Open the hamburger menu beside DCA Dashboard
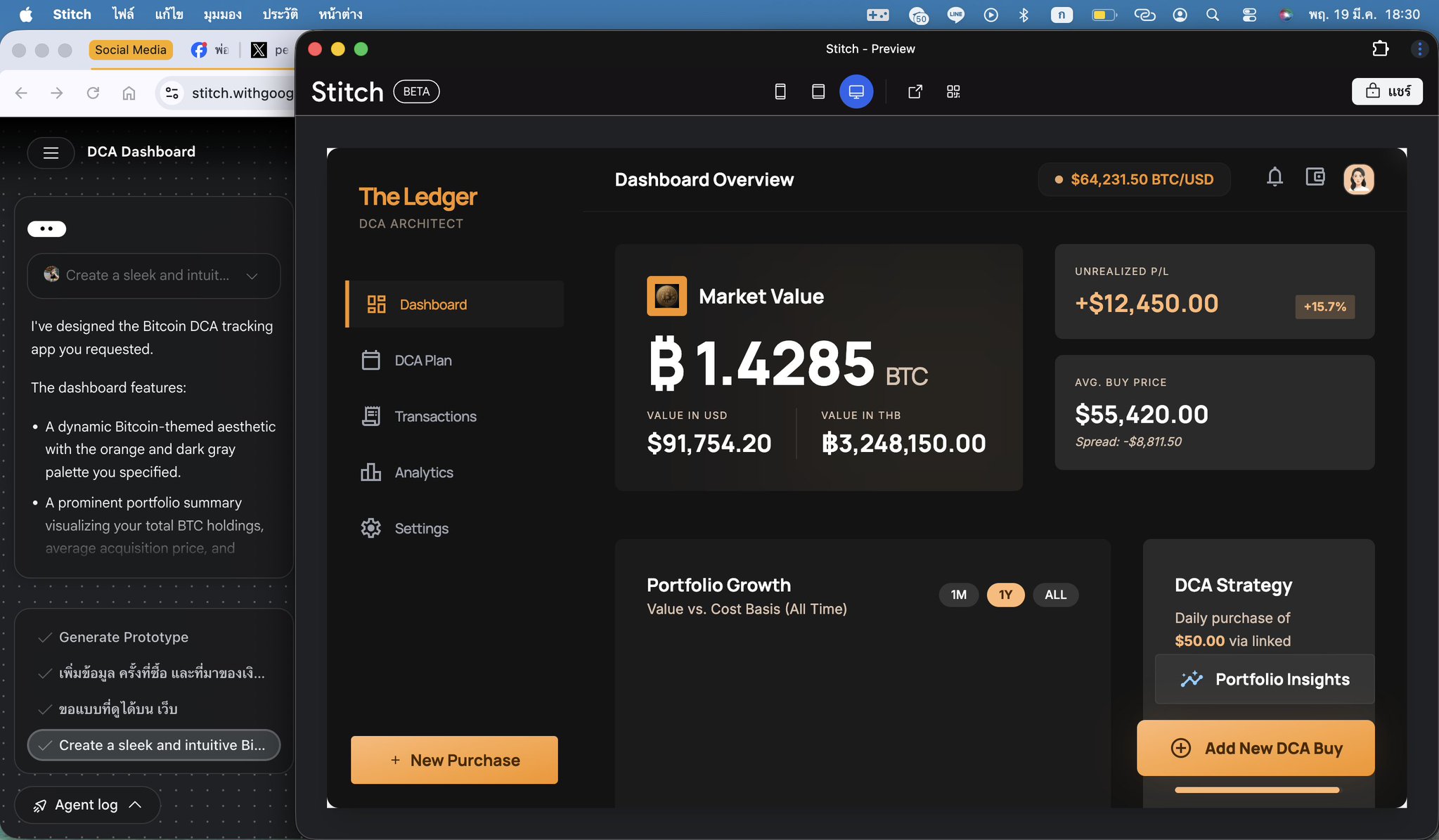The image size is (1439, 840). 51,153
